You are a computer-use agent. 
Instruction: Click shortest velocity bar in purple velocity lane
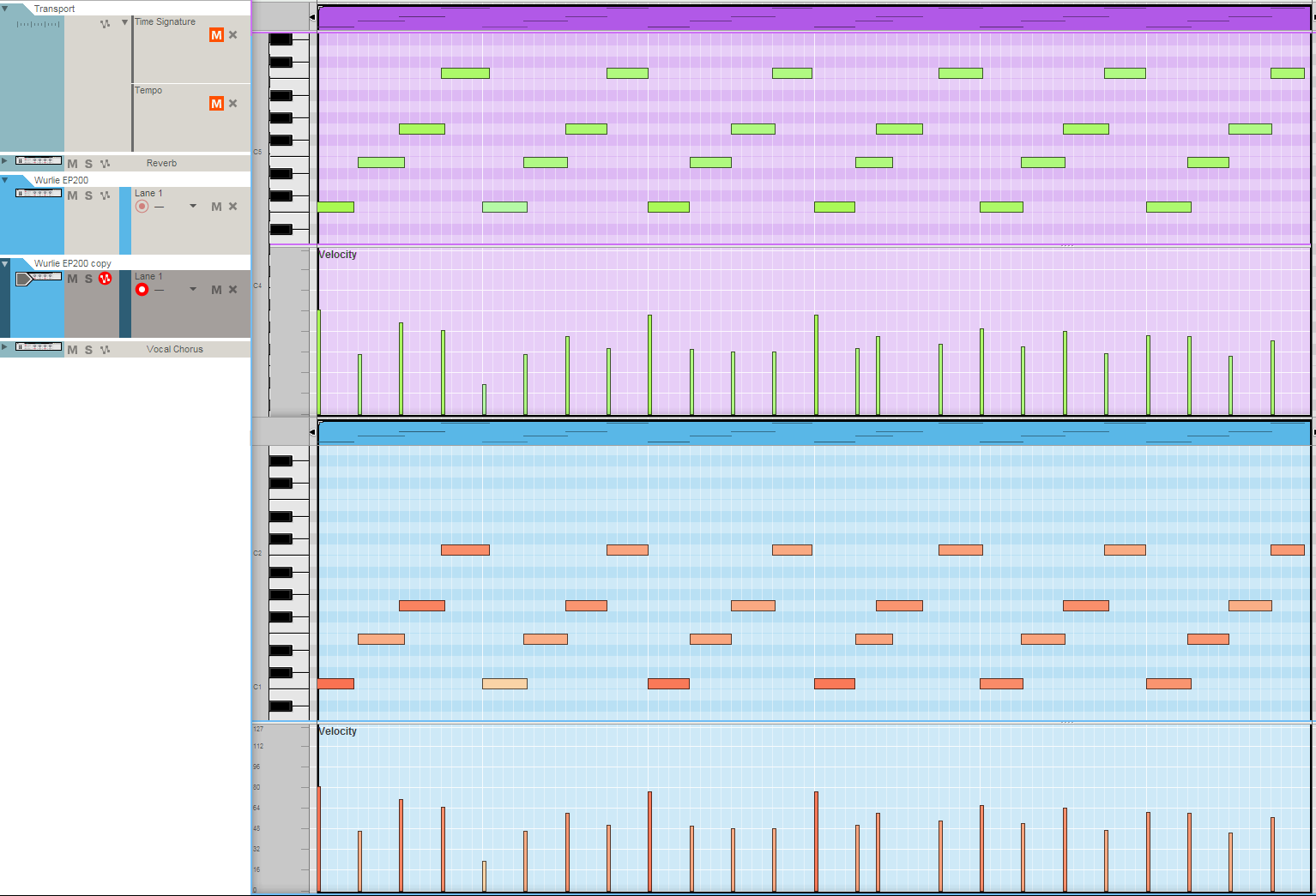[484, 400]
